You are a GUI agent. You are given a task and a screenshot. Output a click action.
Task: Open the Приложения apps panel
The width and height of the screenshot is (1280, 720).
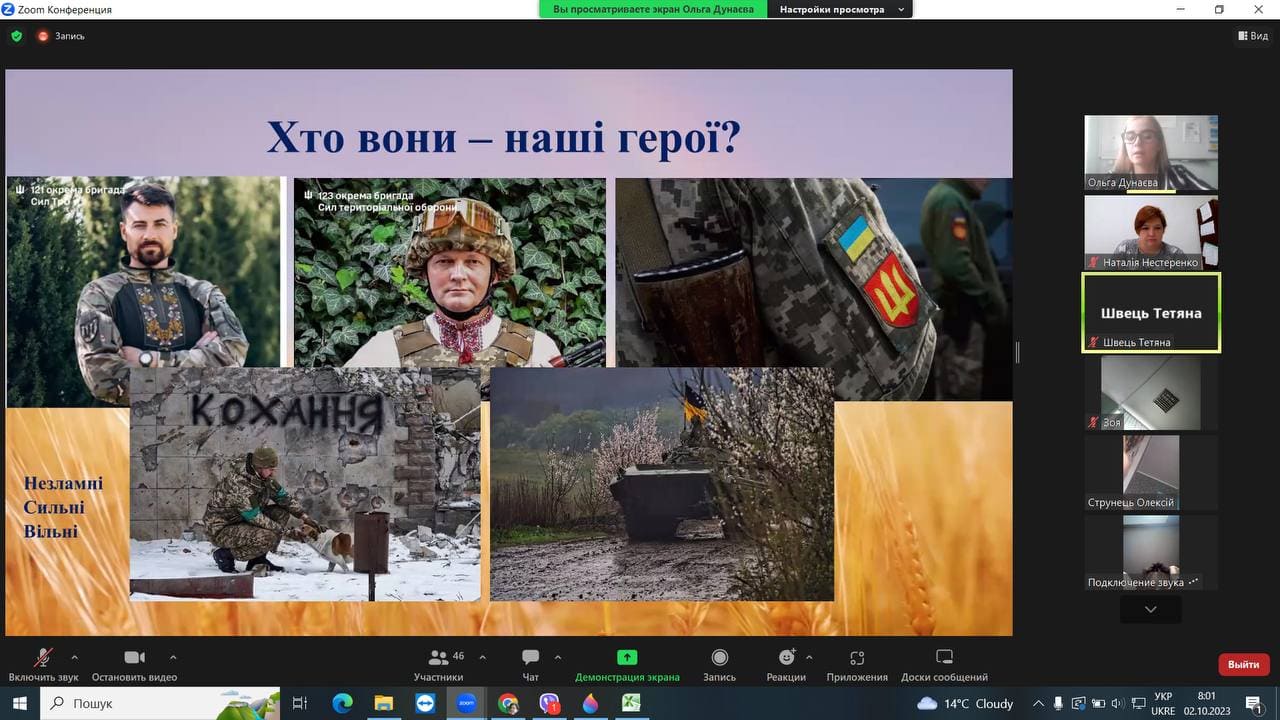(857, 665)
